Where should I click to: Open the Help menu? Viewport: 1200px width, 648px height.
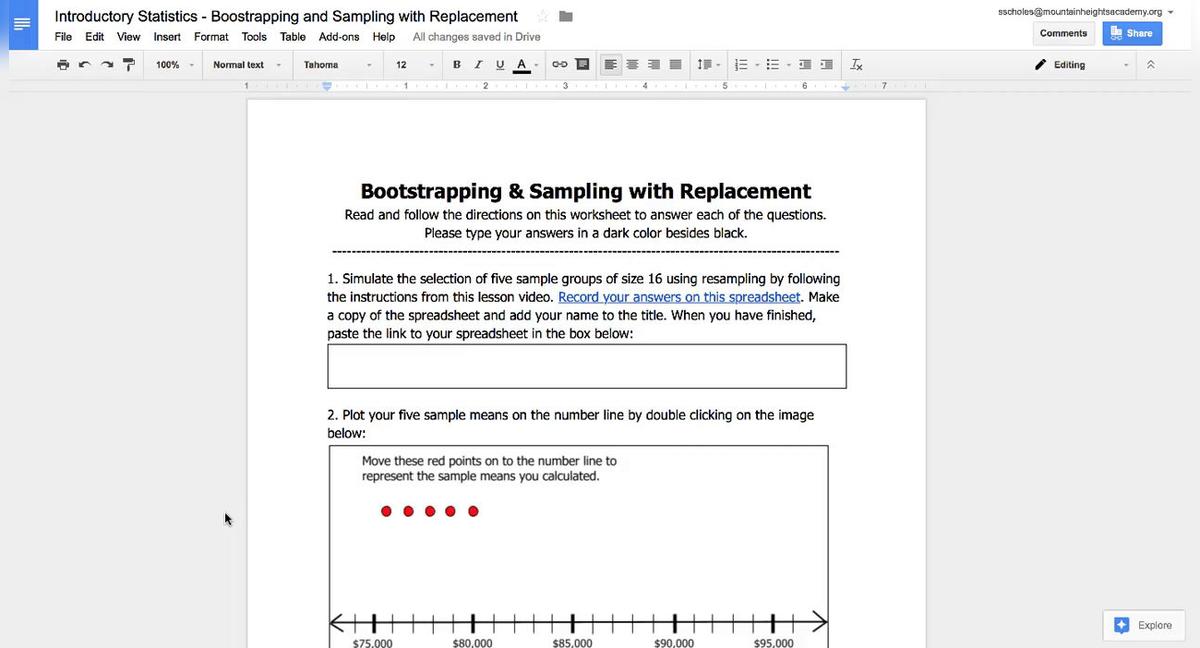384,37
